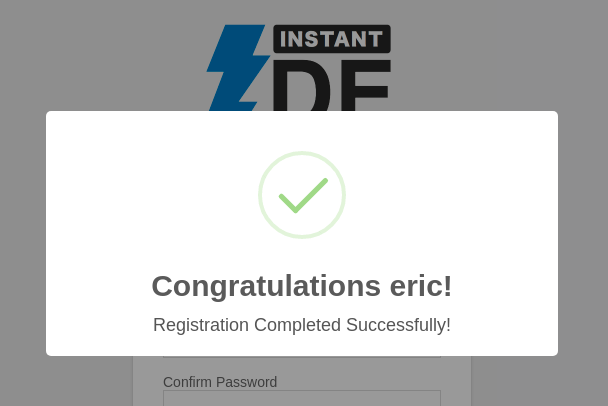
Task: Click the green checkmark success icon
Action: (x=303, y=196)
